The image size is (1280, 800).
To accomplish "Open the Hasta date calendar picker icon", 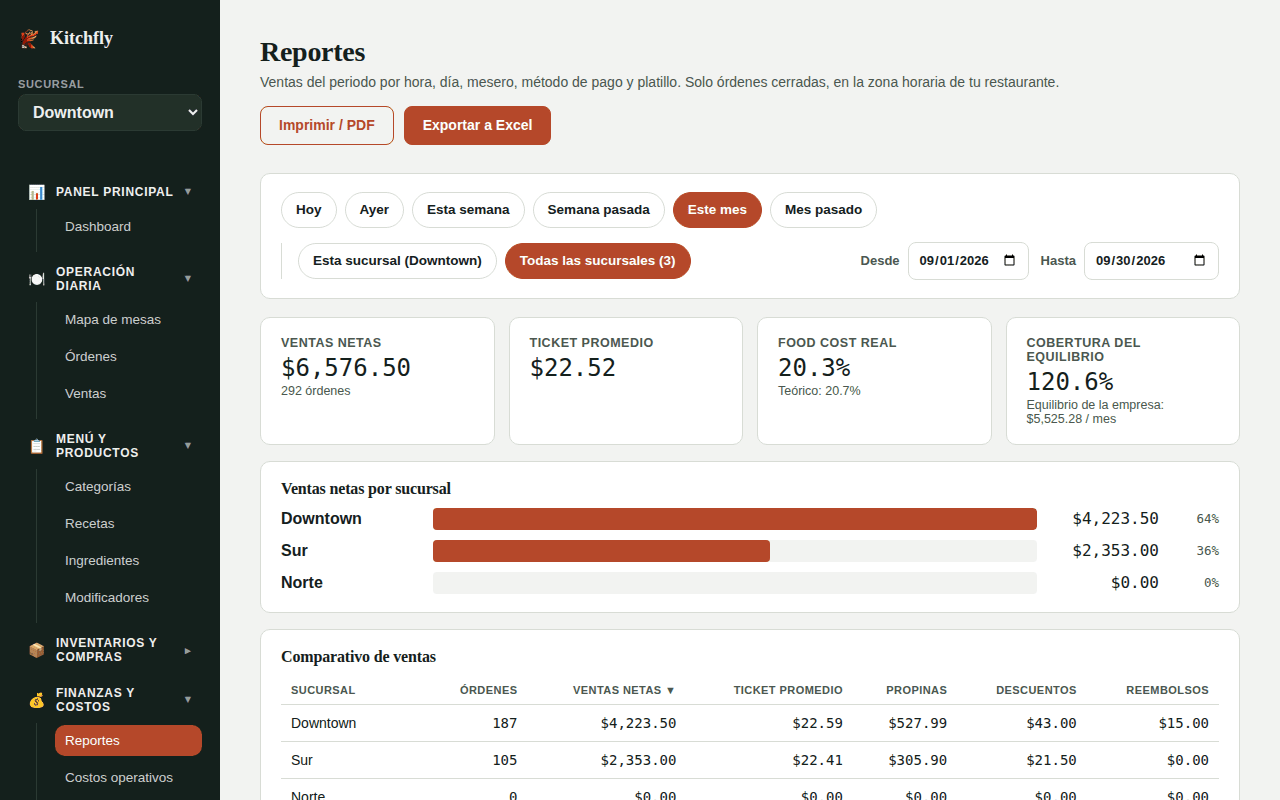I will 1199,261.
